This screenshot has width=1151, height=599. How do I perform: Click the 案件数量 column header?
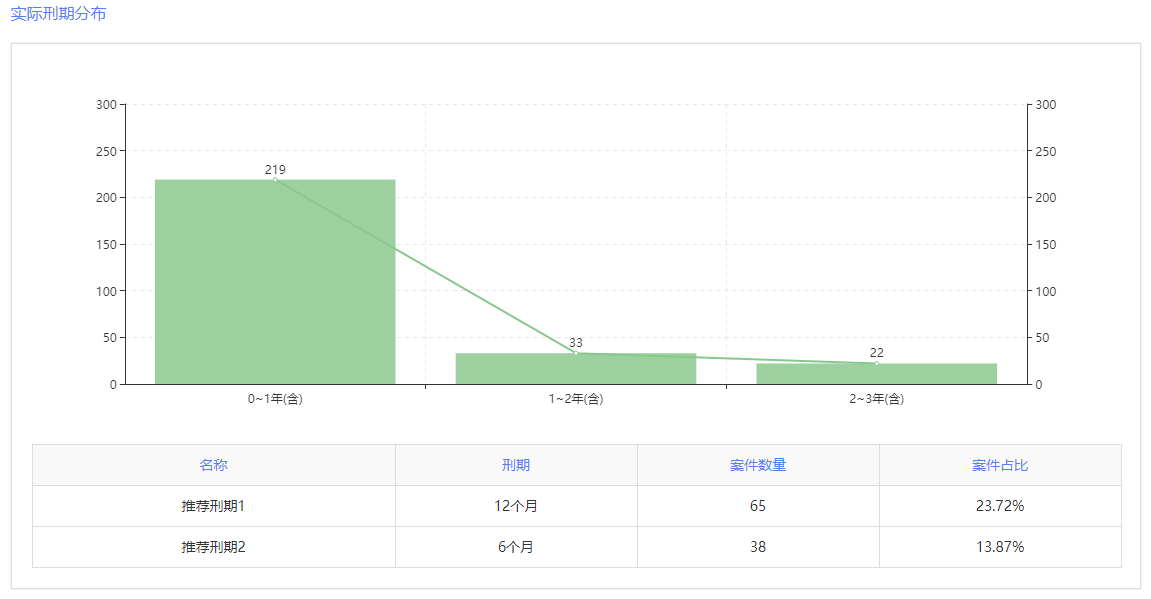tap(758, 465)
